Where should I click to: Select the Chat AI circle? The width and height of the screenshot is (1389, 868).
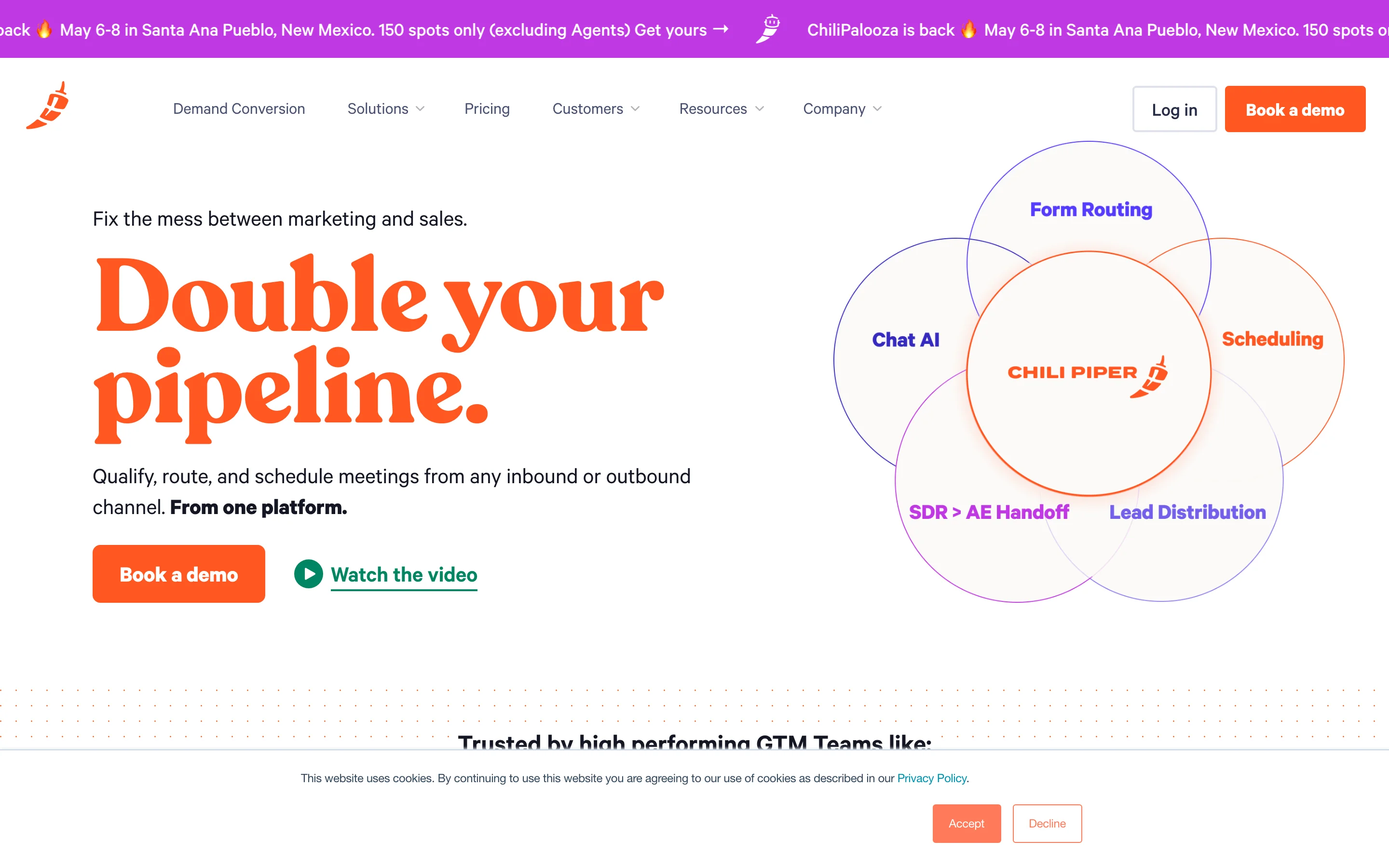[x=905, y=340]
